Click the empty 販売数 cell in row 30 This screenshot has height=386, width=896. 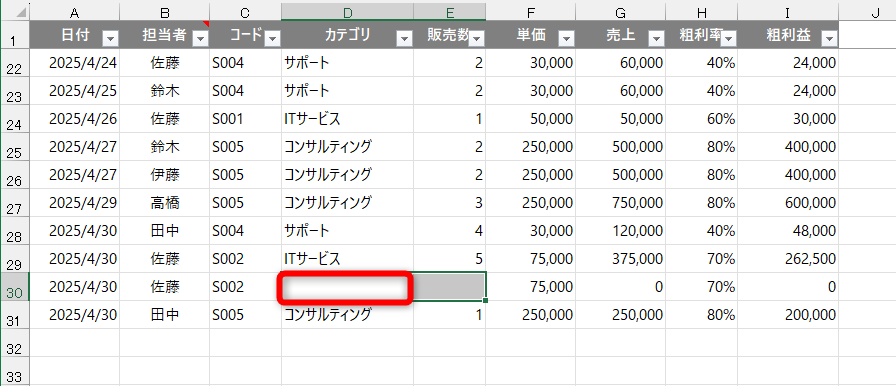click(x=450, y=287)
